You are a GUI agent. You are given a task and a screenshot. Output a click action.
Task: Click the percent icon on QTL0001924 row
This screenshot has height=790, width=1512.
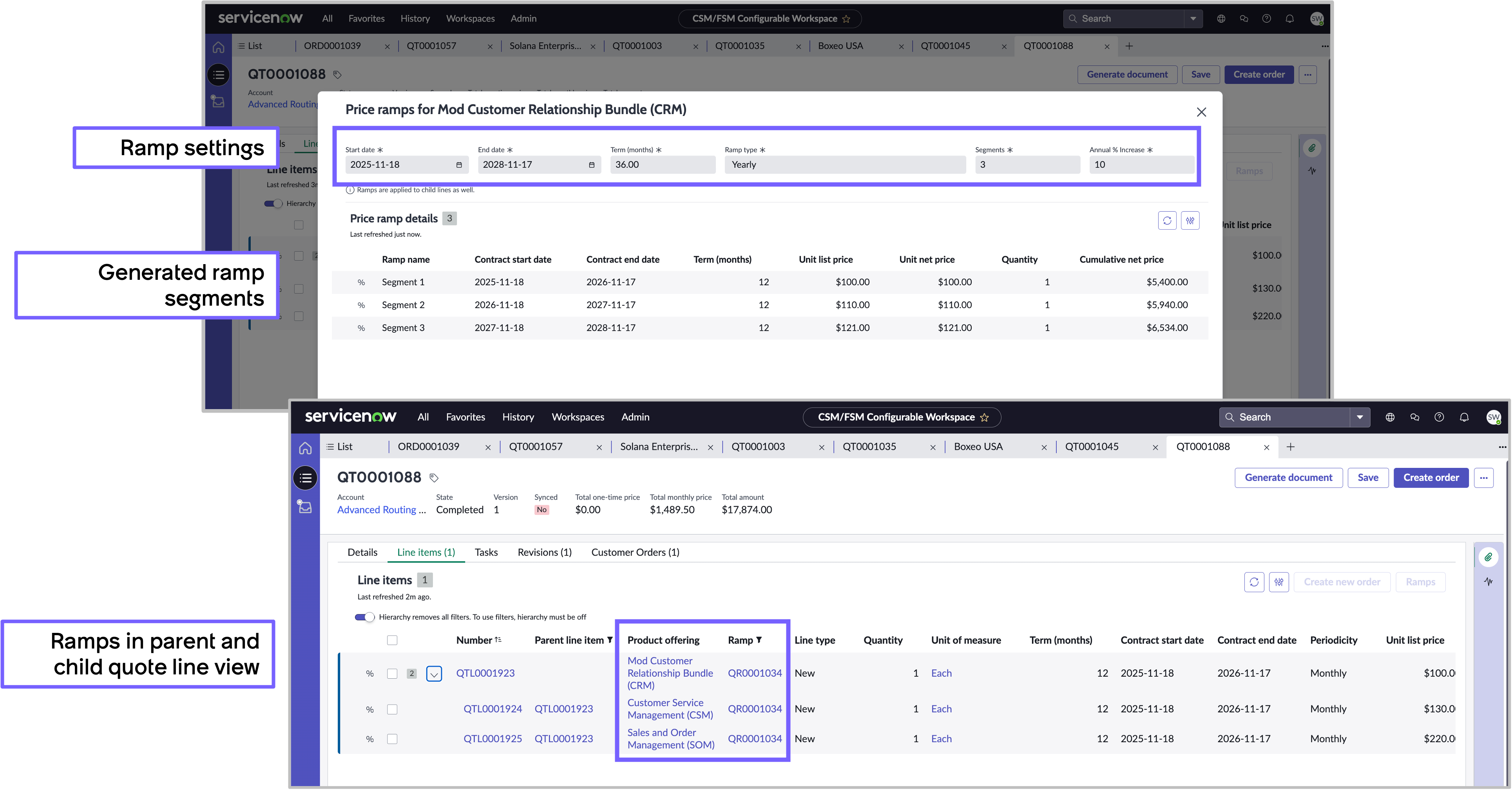370,710
